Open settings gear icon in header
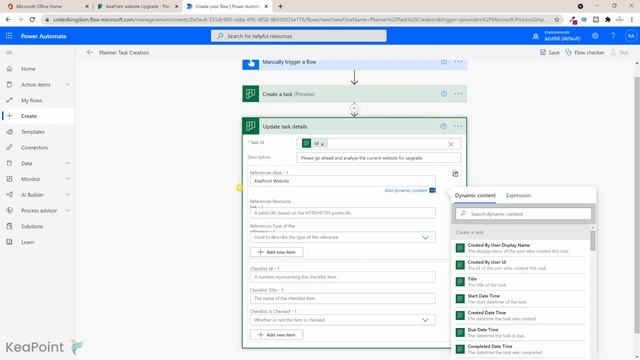 (x=595, y=36)
